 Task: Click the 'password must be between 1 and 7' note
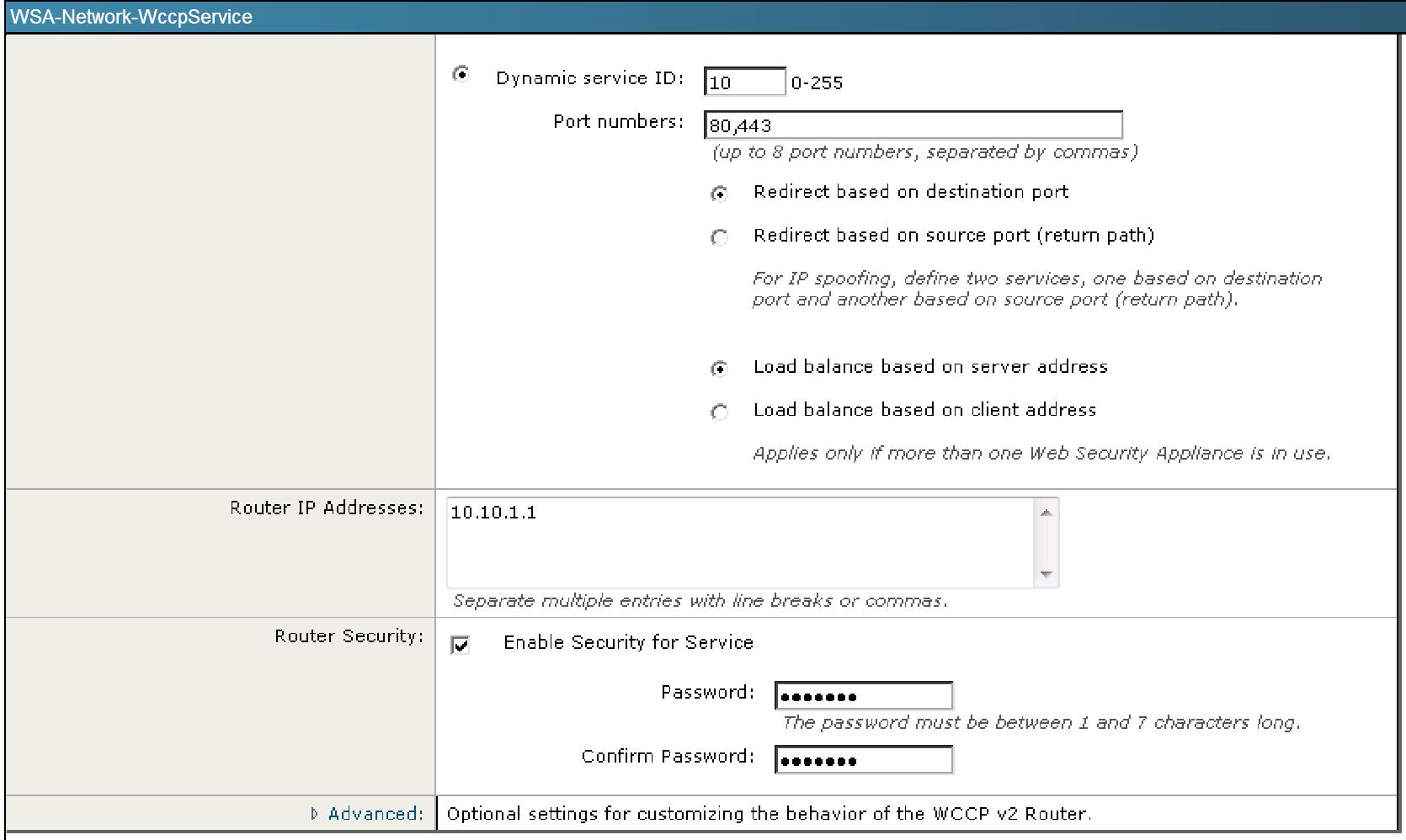coord(1041,722)
